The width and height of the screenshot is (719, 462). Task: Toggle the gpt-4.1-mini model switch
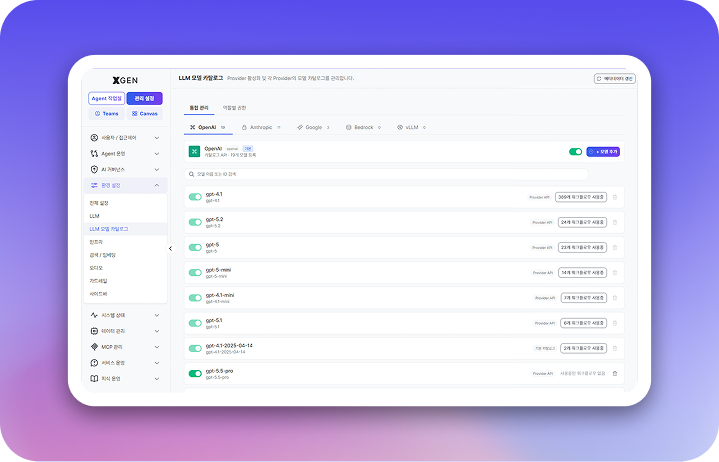click(x=195, y=298)
